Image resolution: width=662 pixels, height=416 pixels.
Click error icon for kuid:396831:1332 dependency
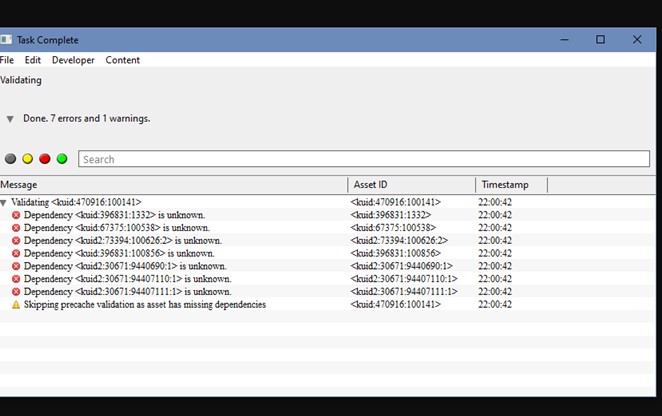pyautogui.click(x=16, y=215)
